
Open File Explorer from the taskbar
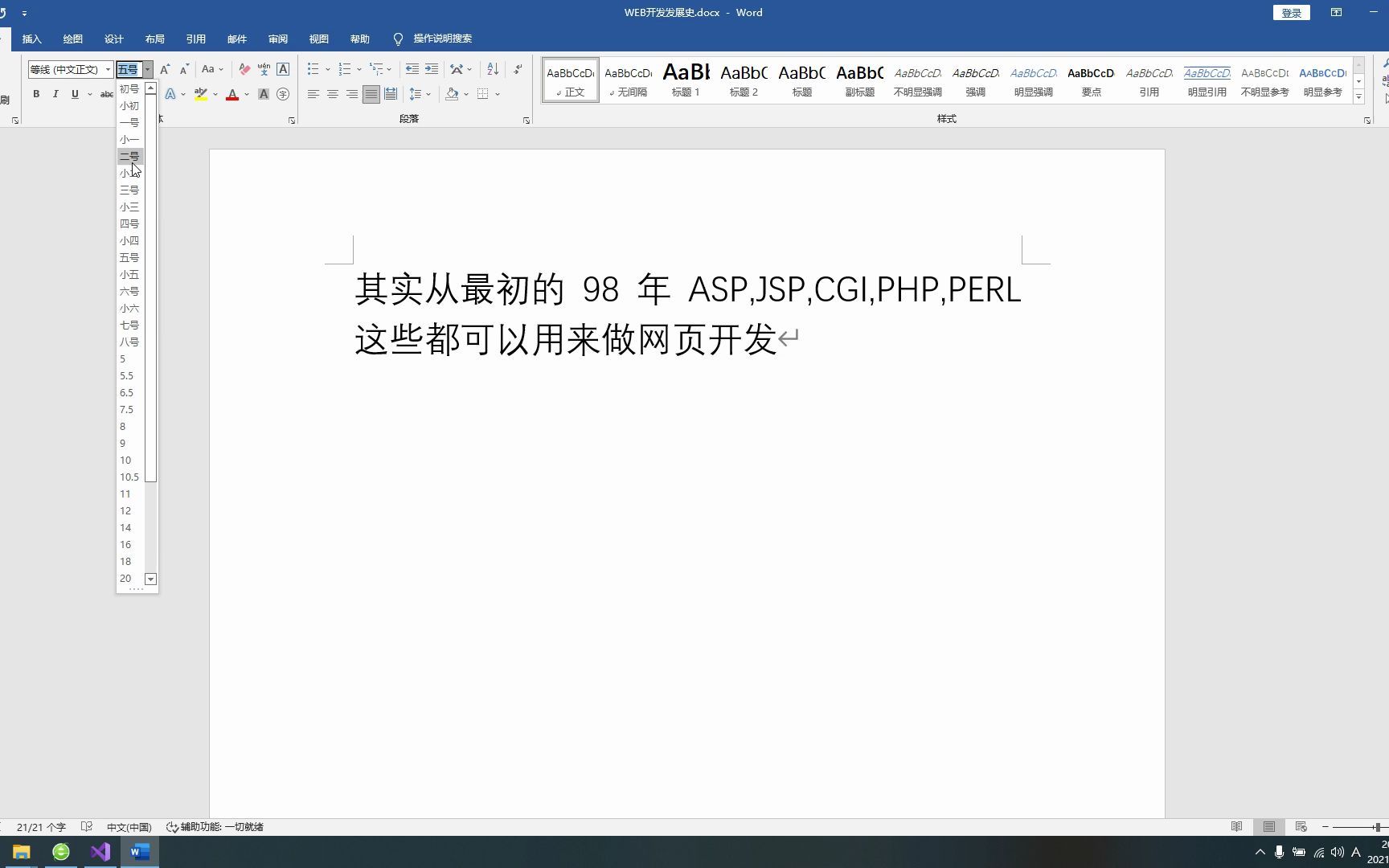pyautogui.click(x=21, y=852)
